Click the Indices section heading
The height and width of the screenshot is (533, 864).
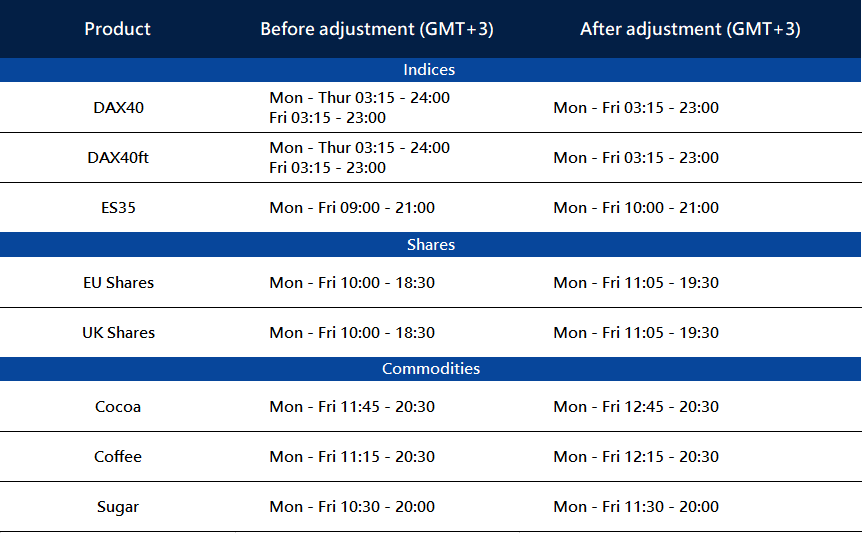pyautogui.click(x=429, y=70)
